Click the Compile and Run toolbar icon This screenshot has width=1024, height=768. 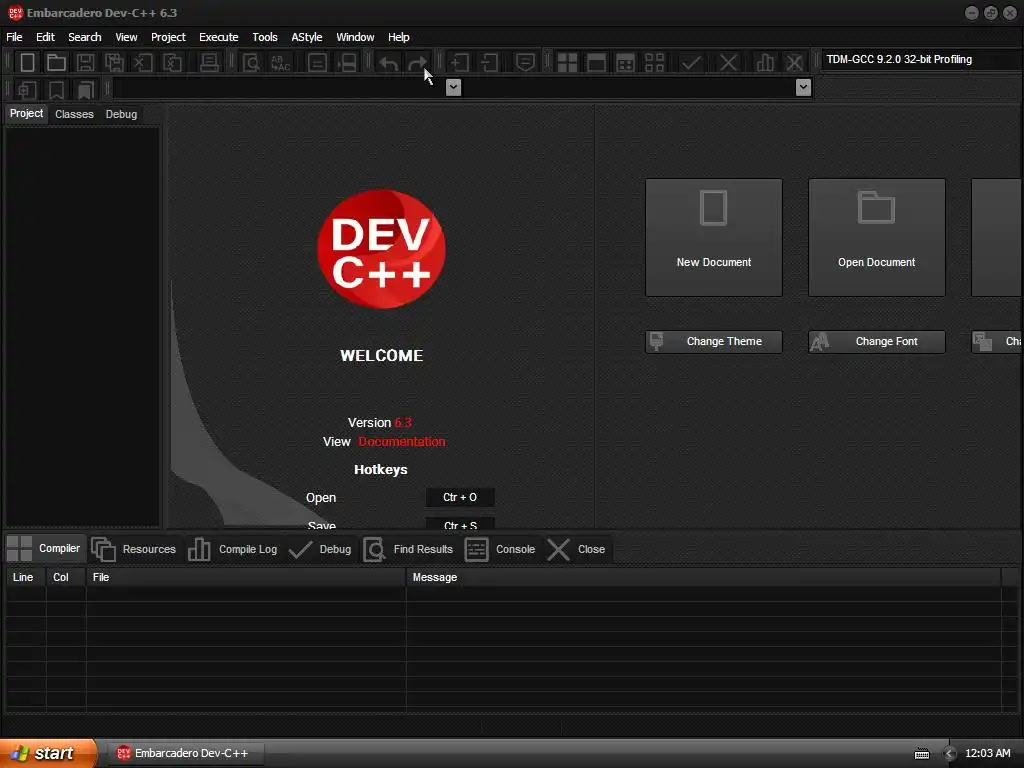625,63
